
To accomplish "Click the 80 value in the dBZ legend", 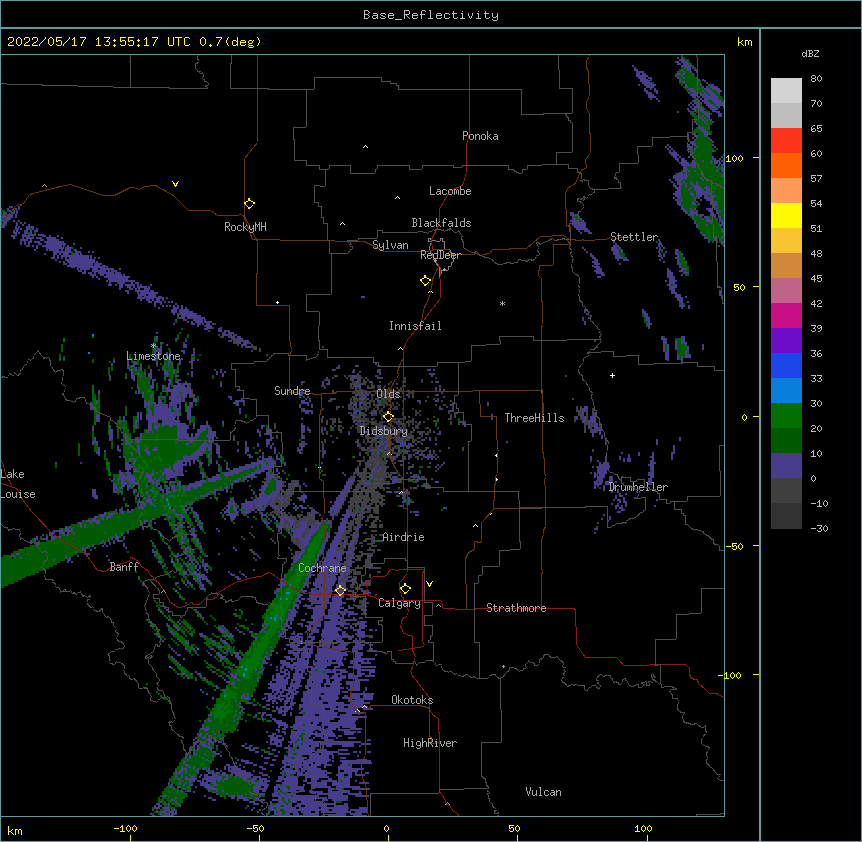I will (x=816, y=79).
